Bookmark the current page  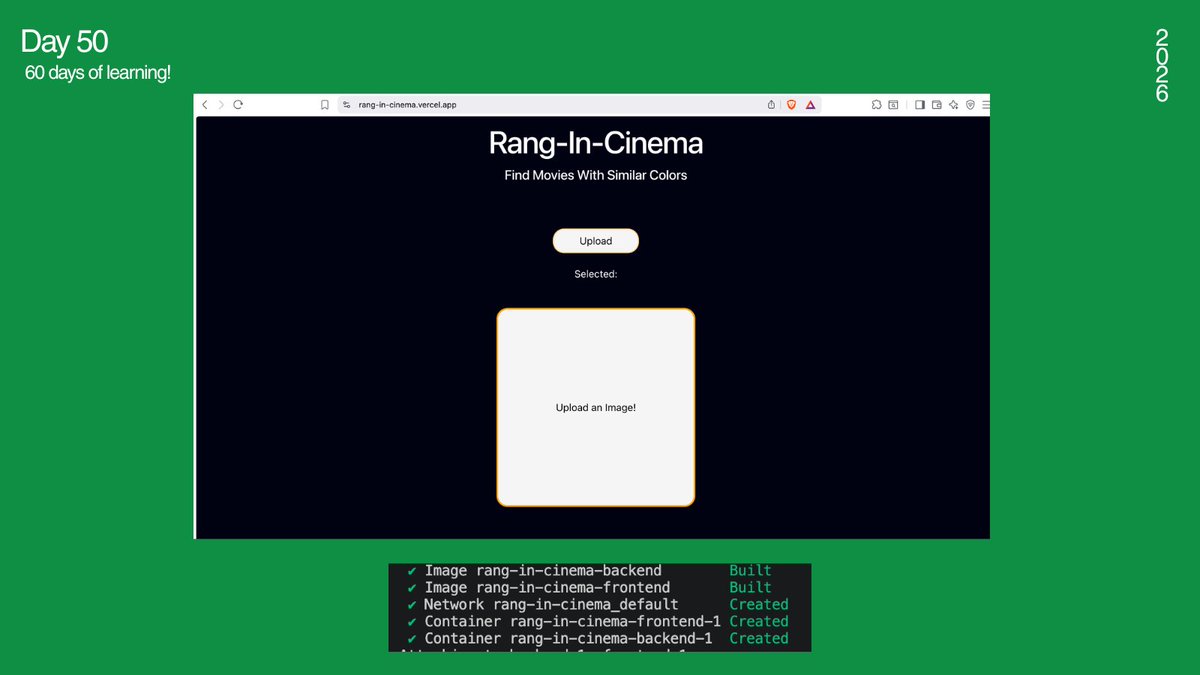point(325,104)
